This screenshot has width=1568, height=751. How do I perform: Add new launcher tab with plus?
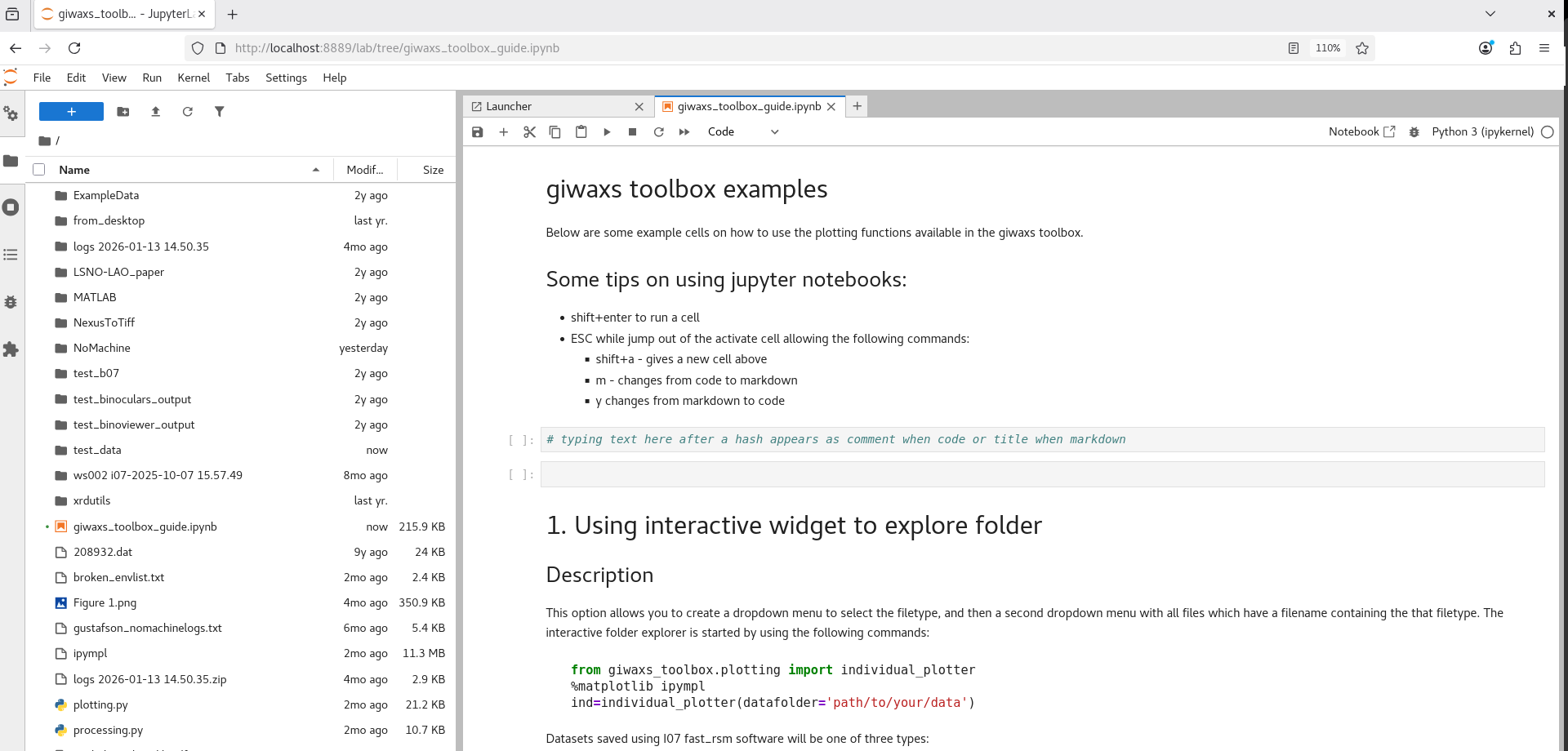[x=857, y=106]
